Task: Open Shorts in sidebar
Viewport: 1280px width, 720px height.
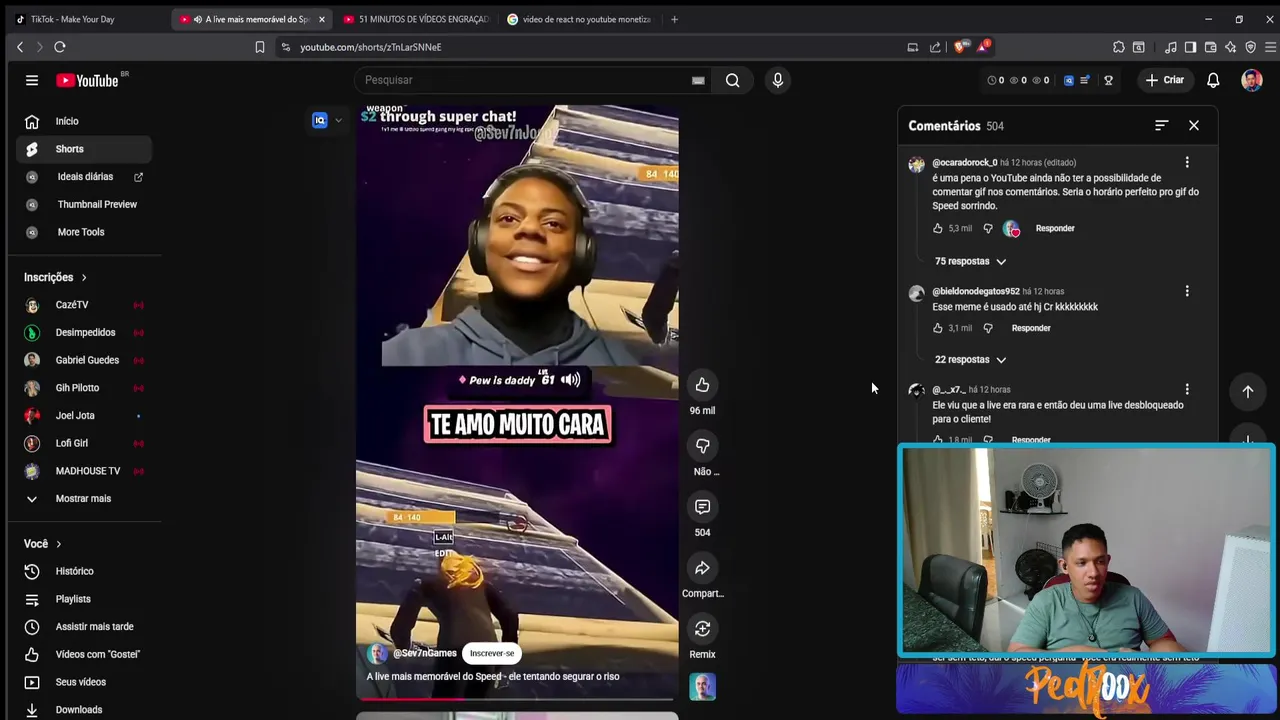Action: 84,149
